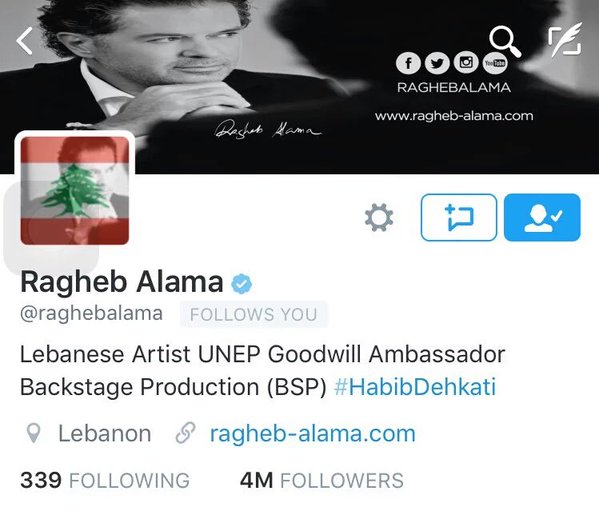The height and width of the screenshot is (511, 599).
Task: Tap the FOLLOWS YOU badge
Action: tap(254, 315)
